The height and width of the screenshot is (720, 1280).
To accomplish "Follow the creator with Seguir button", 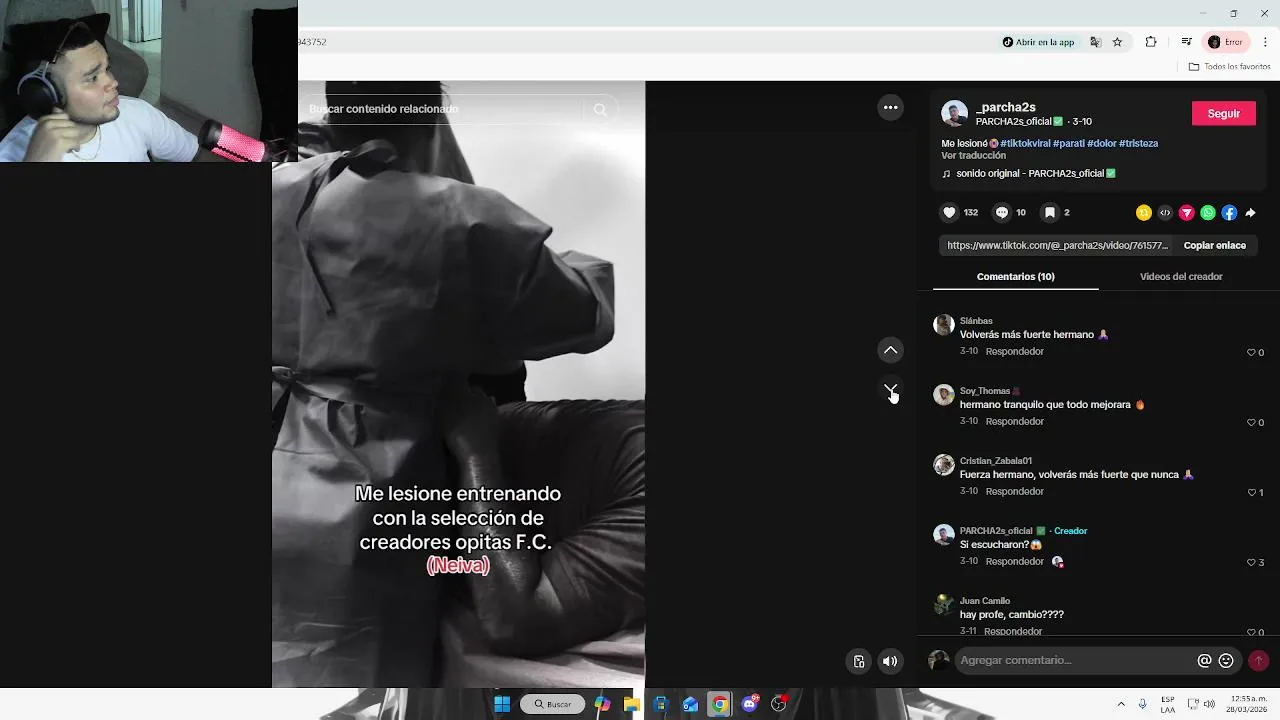I will (1223, 114).
